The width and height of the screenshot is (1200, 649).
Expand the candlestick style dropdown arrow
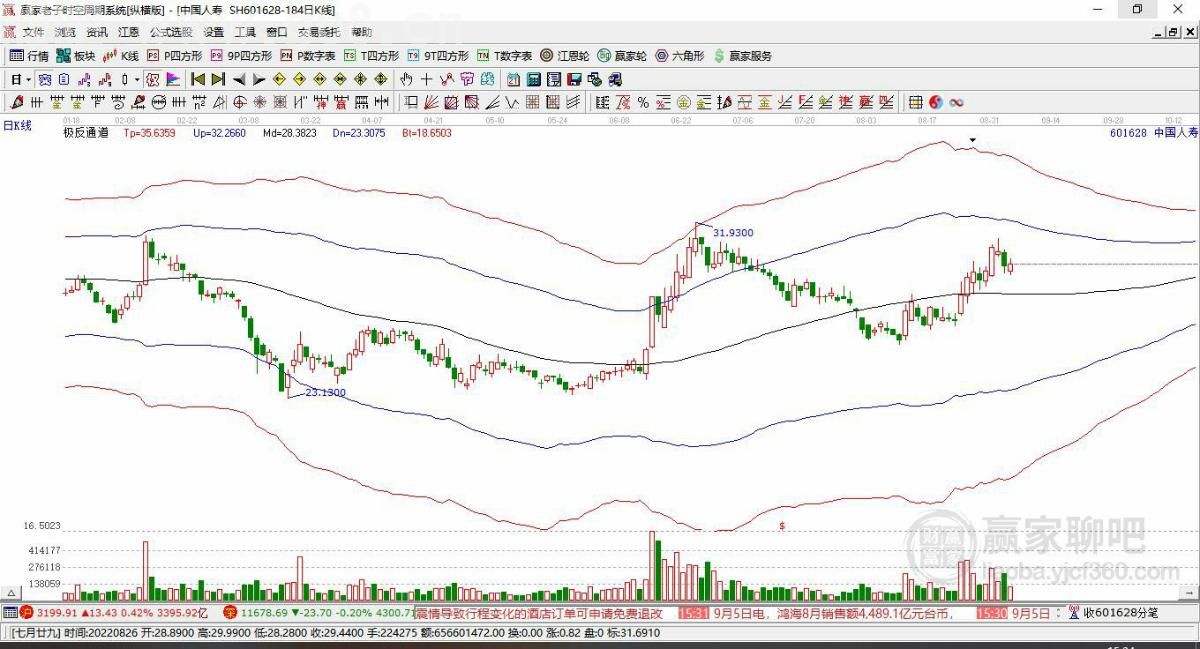(137, 79)
